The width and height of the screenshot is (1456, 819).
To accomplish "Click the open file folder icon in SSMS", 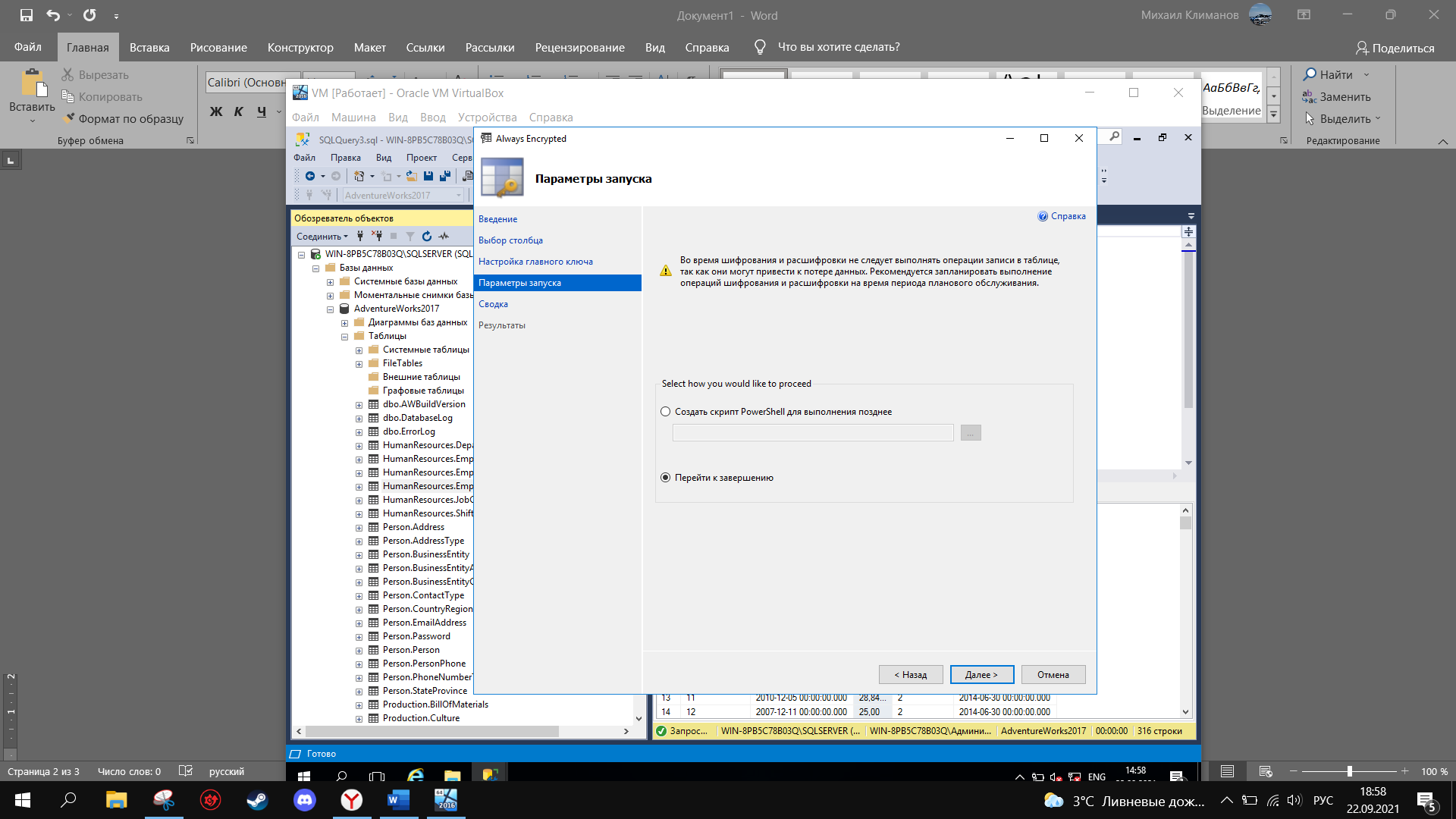I will 412,176.
